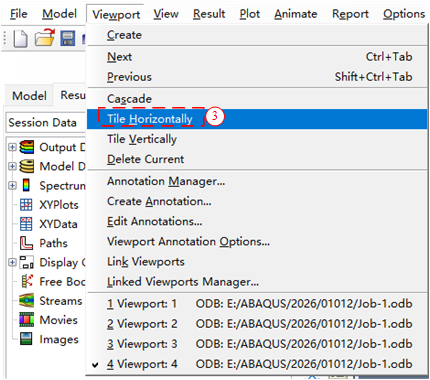Open the File menu
This screenshot has width=430, height=380.
click(x=18, y=14)
